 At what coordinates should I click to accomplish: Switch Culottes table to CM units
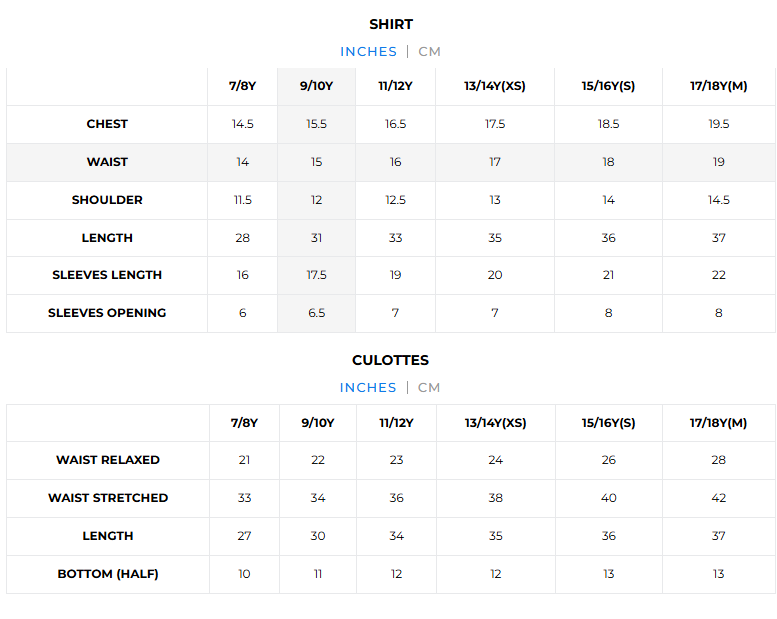pyautogui.click(x=429, y=388)
